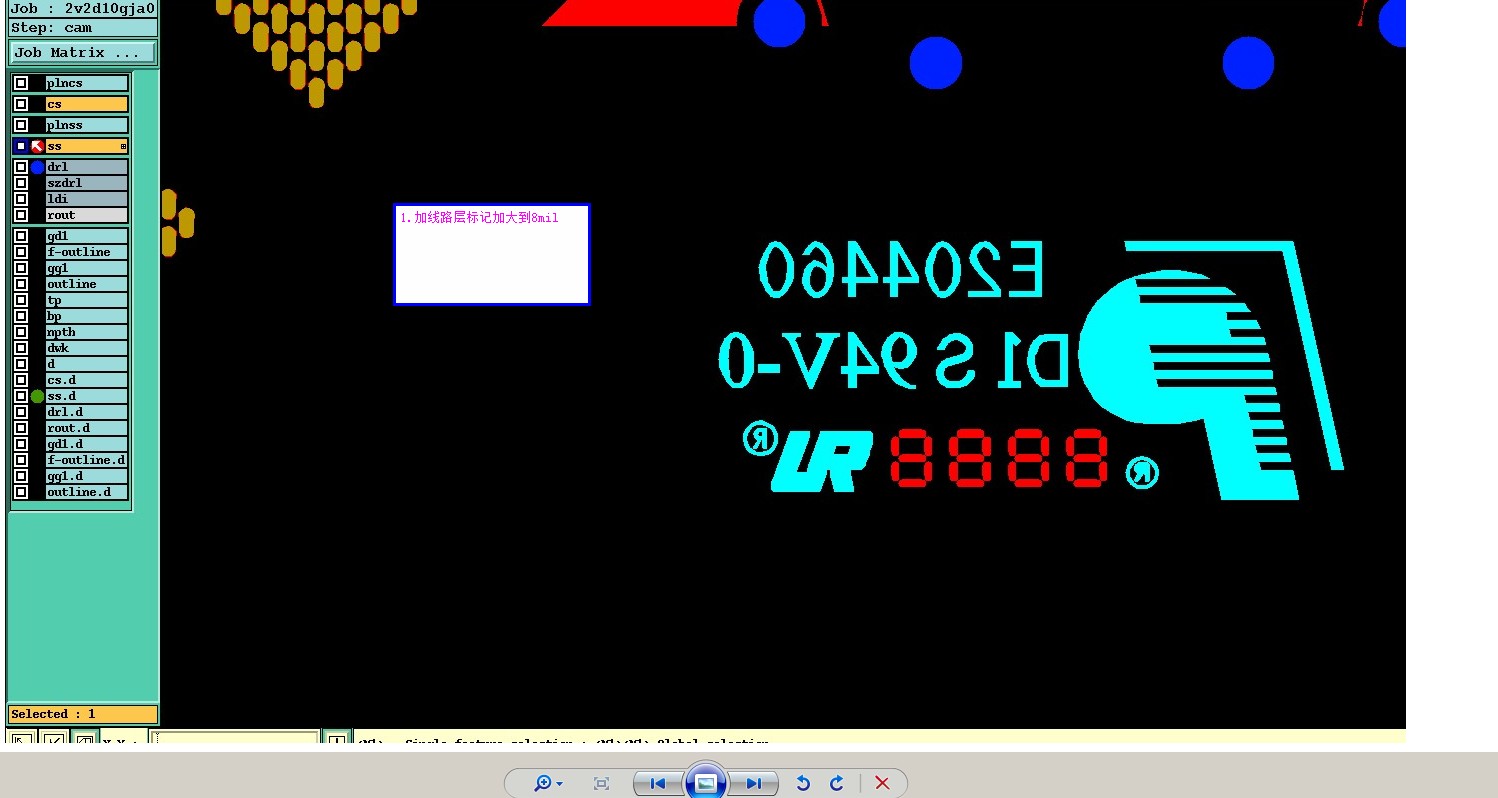
Task: Click the Job name label 2v2d10gja0
Action: [83, 9]
